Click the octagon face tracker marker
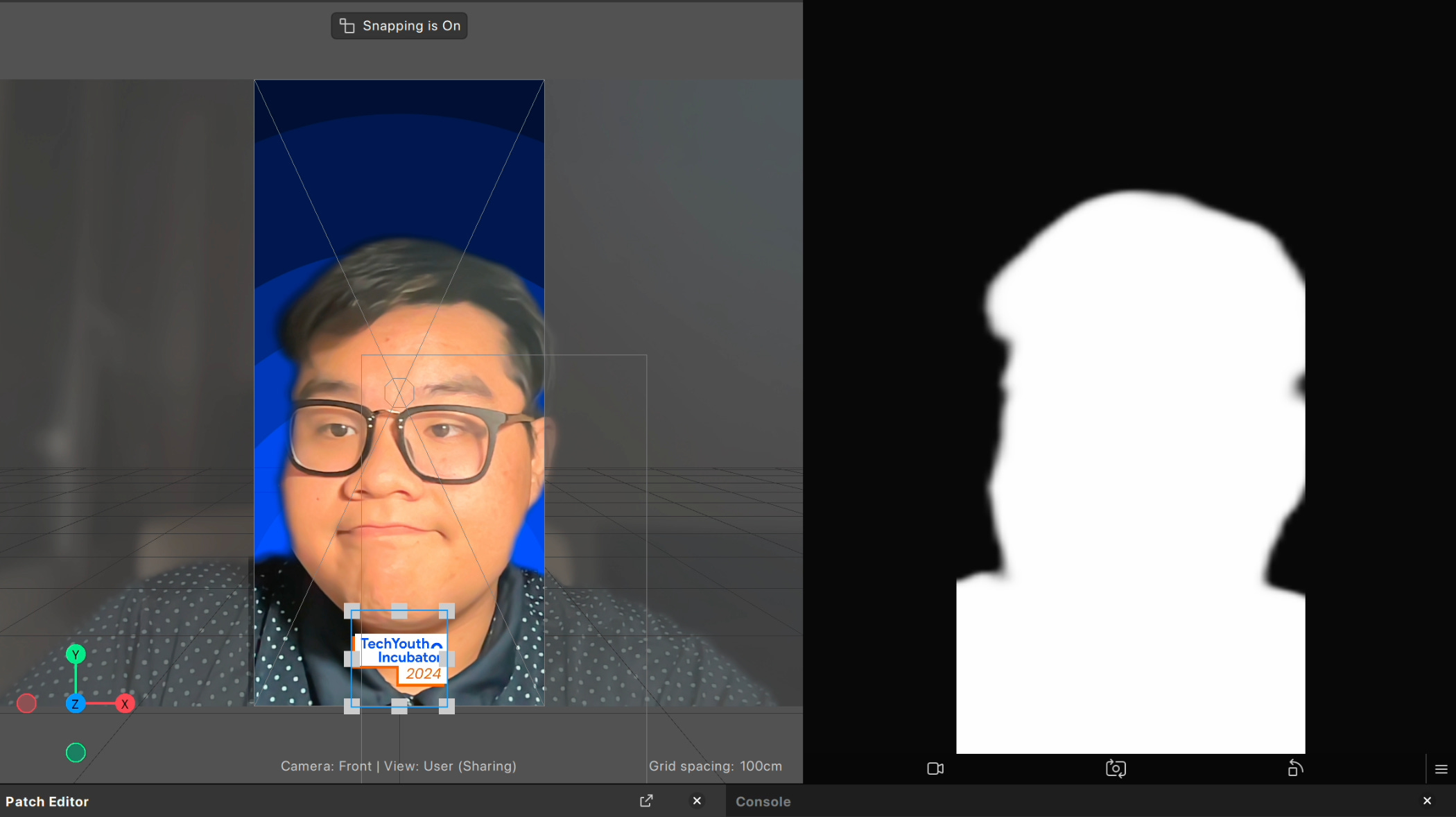This screenshot has height=817, width=1456. click(399, 393)
